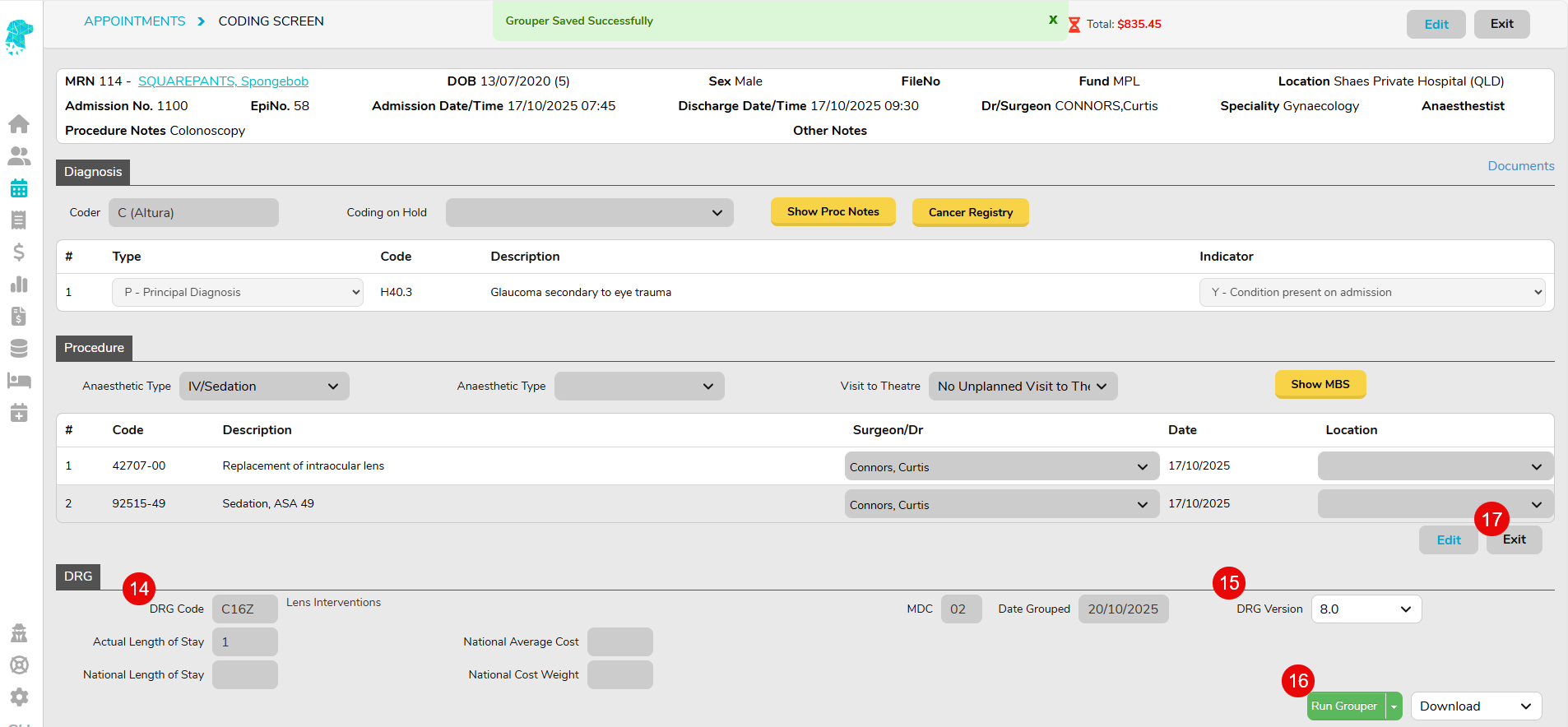Dismiss the Grouper Saved Successfully notification
Image resolution: width=1568 pixels, height=727 pixels.
click(1053, 20)
